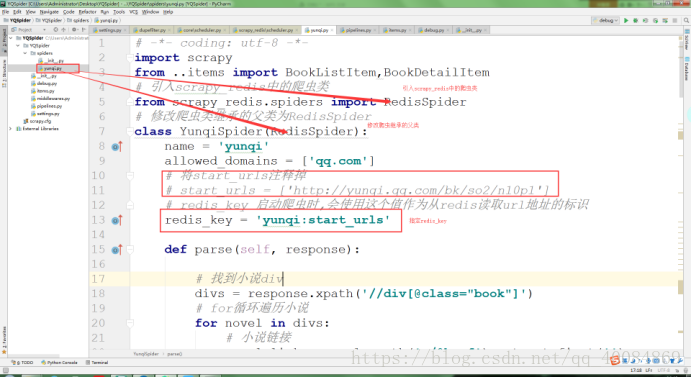This screenshot has height=378, width=692.
Task: Switch to the pipelines.py editor tab
Action: [358, 30]
